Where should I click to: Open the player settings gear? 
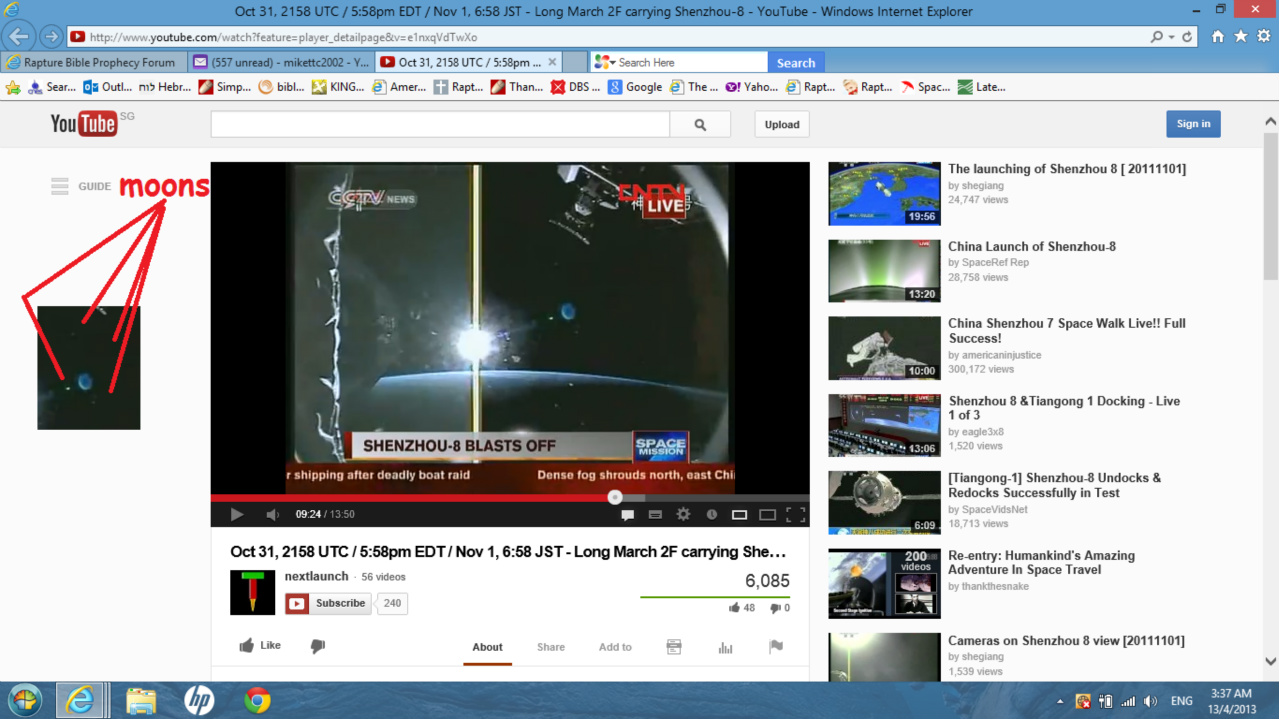click(684, 514)
